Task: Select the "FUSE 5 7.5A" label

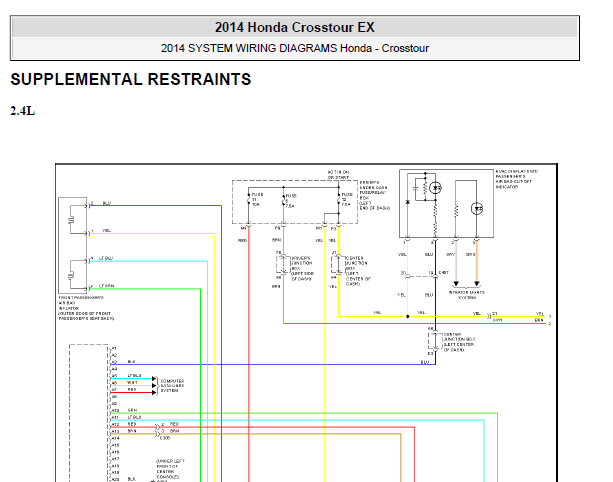Action: click(x=291, y=201)
